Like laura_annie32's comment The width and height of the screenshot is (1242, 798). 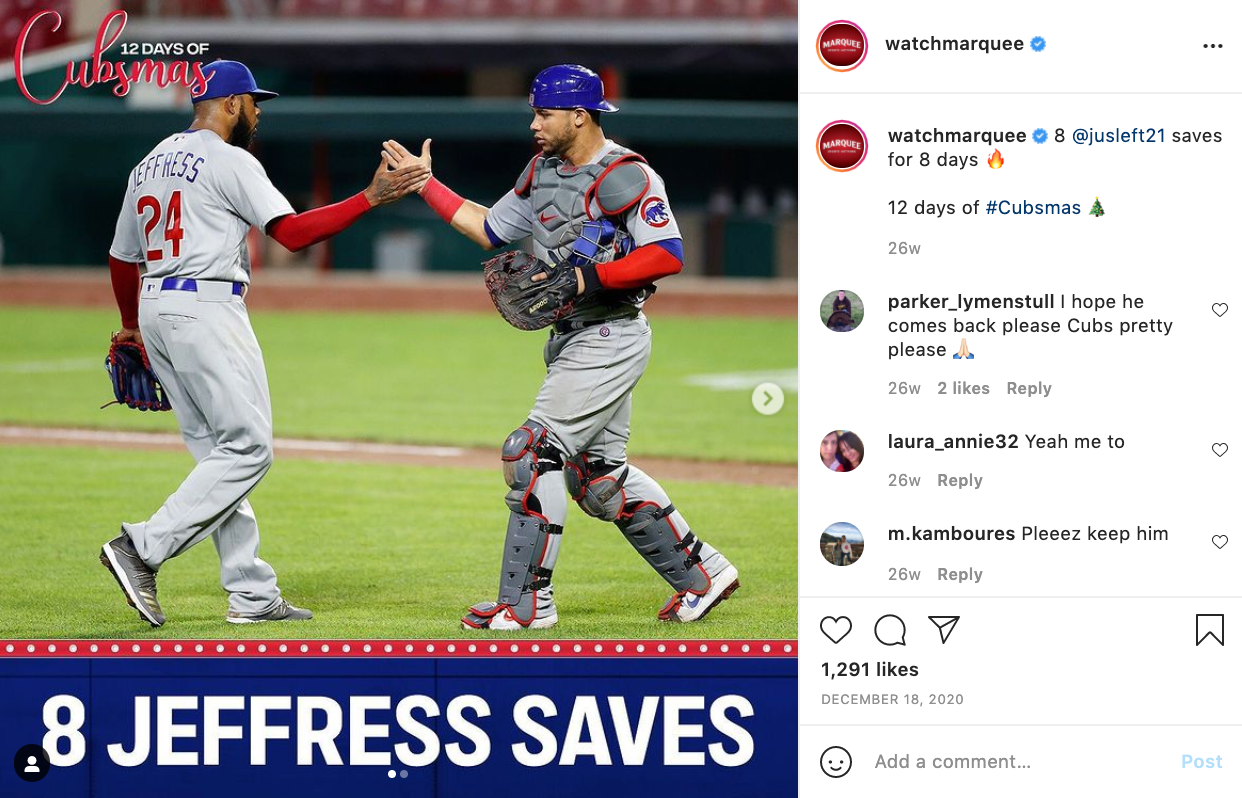point(1220,450)
